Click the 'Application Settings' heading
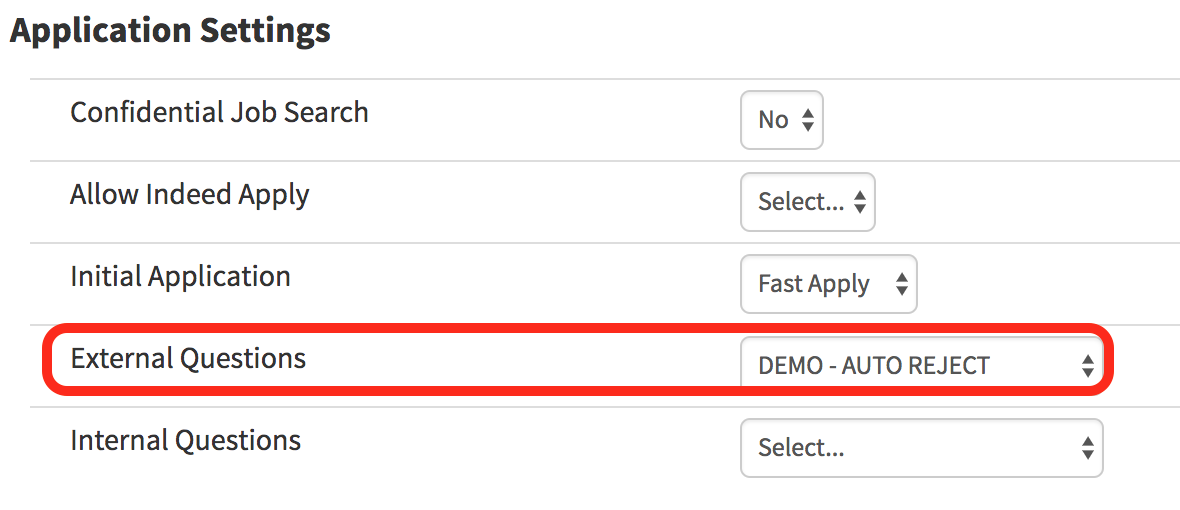Screen dimensions: 1180x510 pyautogui.click(x=170, y=31)
